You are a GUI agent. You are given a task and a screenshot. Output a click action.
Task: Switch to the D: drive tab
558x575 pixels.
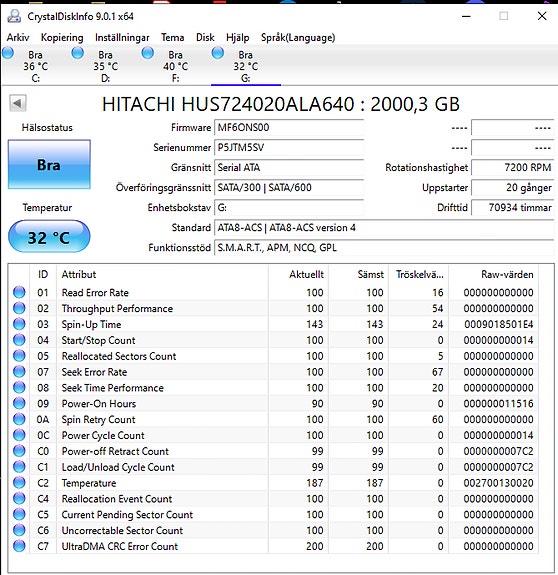point(106,66)
